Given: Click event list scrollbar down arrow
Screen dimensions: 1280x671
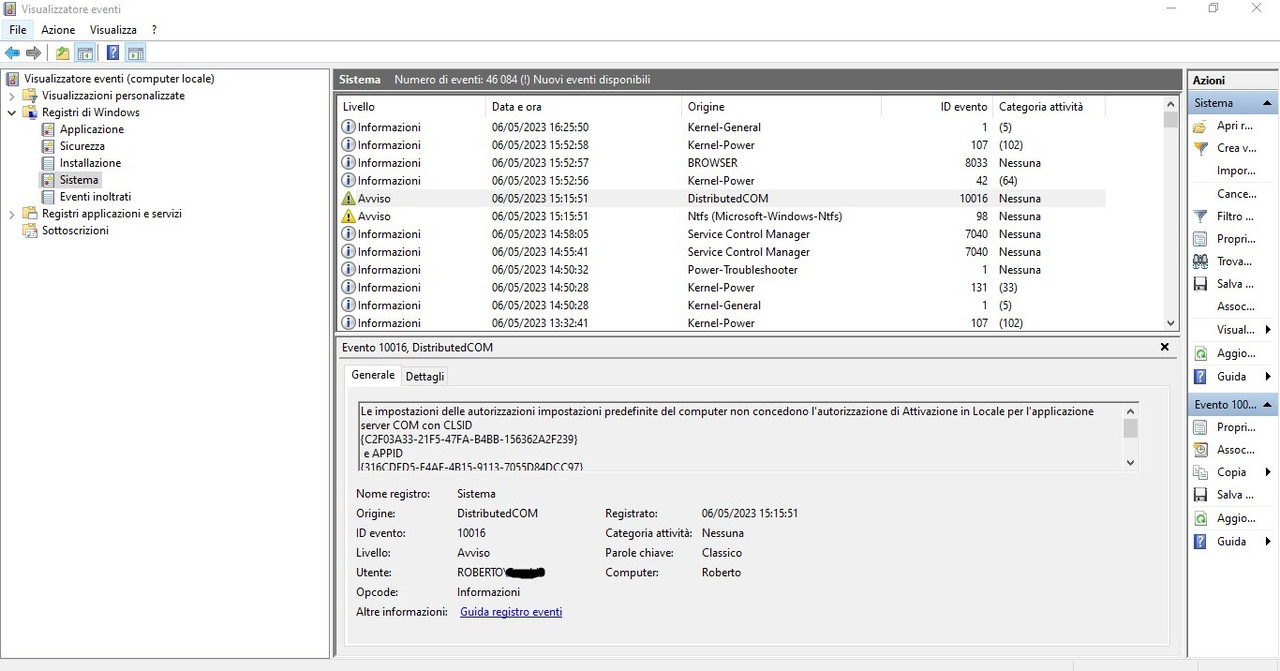Looking at the screenshot, I should coord(1171,323).
